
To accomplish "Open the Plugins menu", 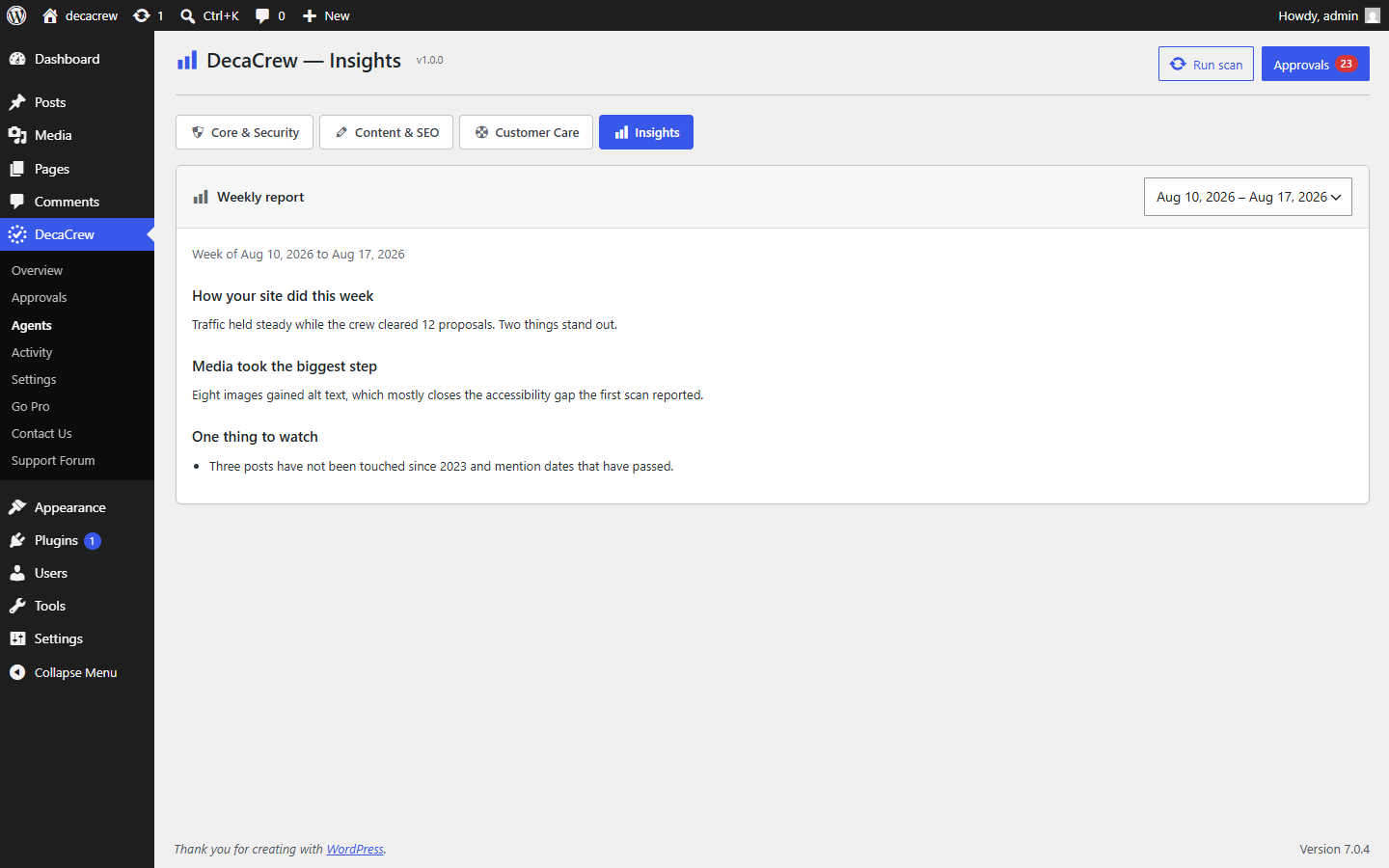I will tap(77, 540).
